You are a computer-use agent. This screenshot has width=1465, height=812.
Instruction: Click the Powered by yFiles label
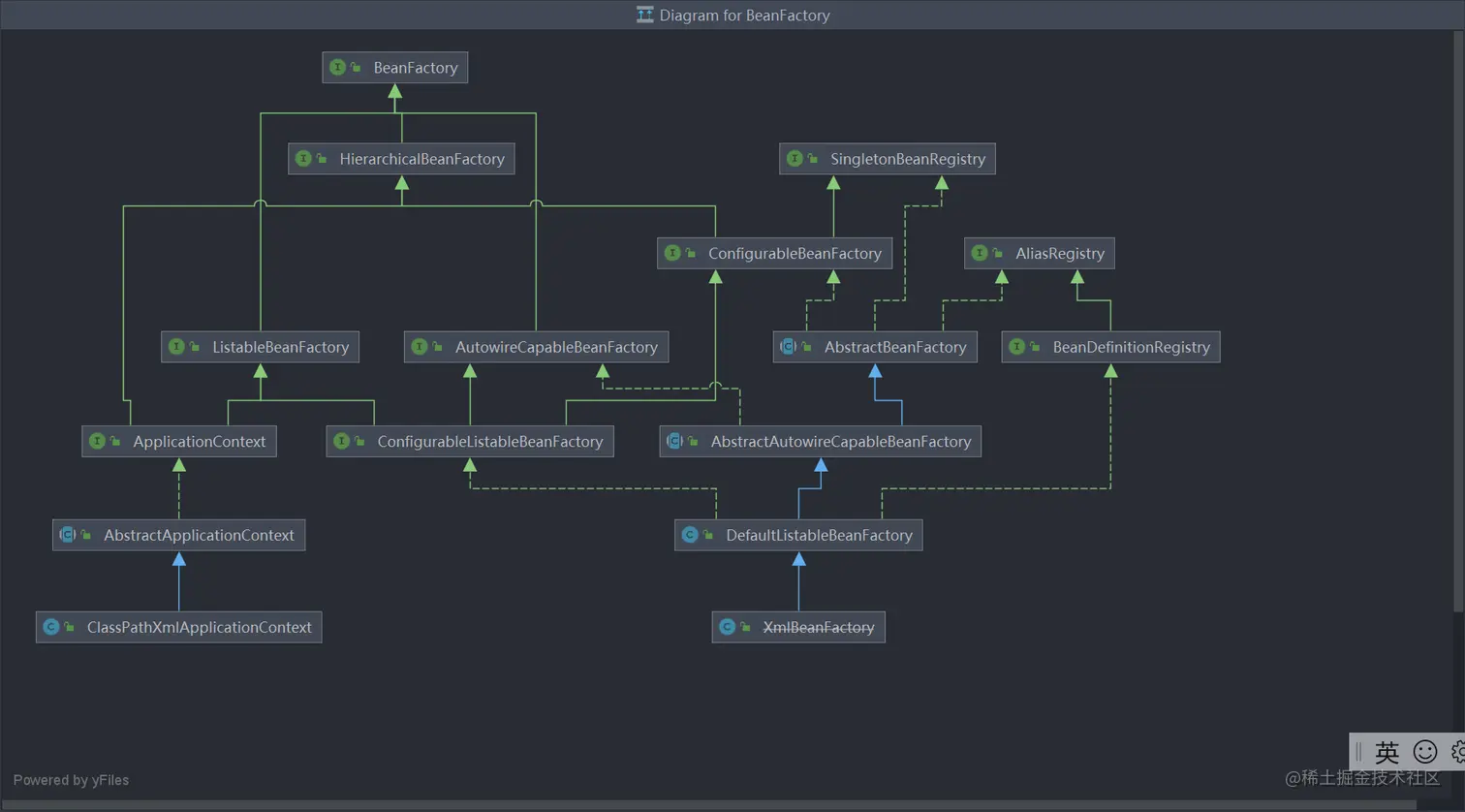coord(71,780)
